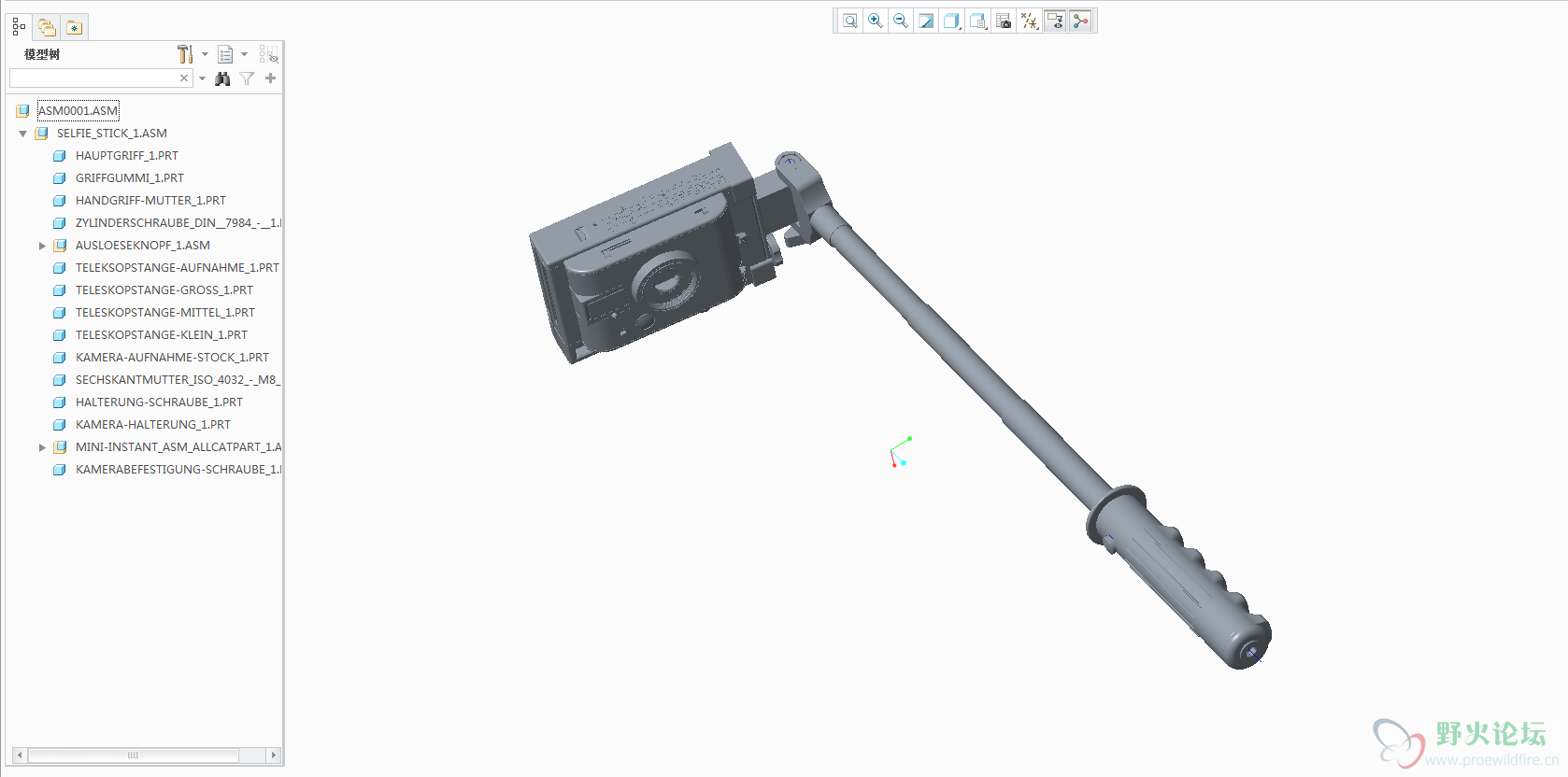Select AUSLOESEKNOPF_1.ASM subassembly

point(143,246)
